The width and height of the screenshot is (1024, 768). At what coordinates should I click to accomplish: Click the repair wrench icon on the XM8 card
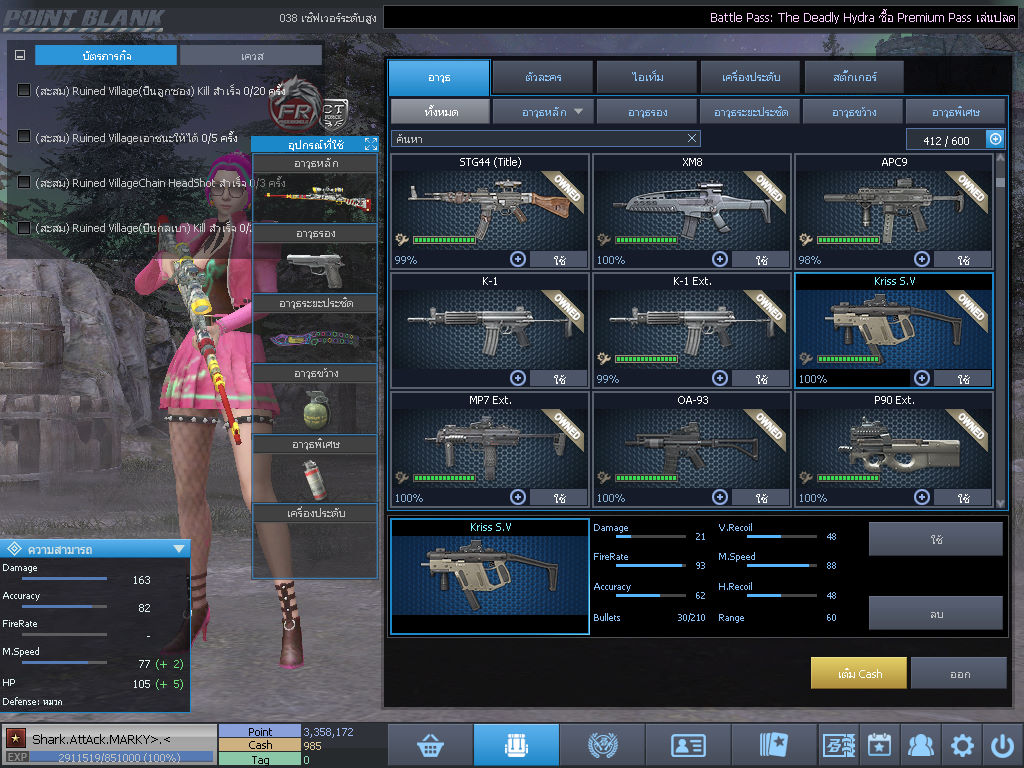pyautogui.click(x=604, y=240)
